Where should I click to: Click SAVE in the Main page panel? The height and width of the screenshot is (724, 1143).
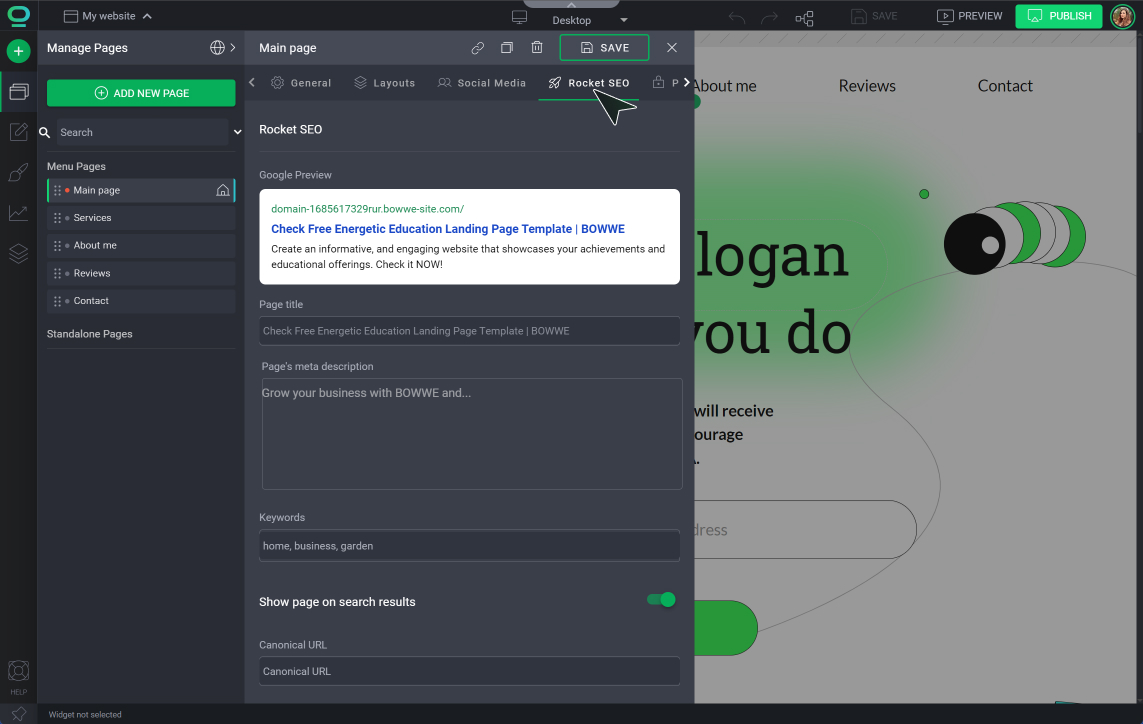point(604,48)
